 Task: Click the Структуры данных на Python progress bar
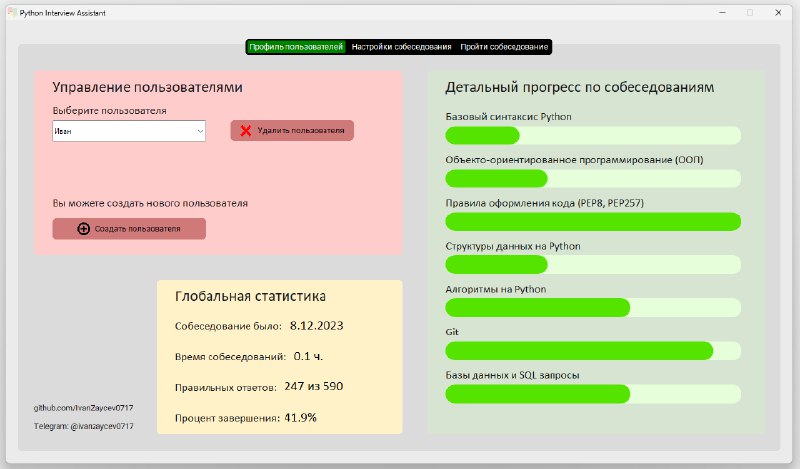coord(593,264)
